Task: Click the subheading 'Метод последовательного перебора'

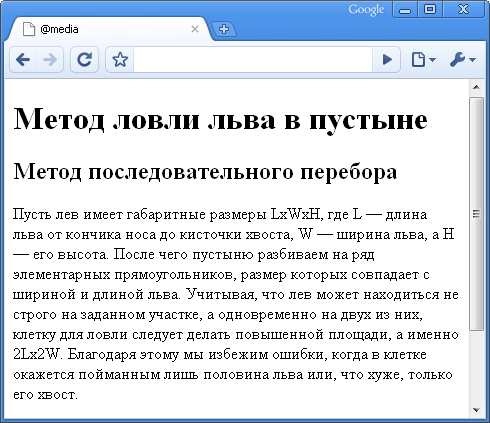Action: click(205, 172)
